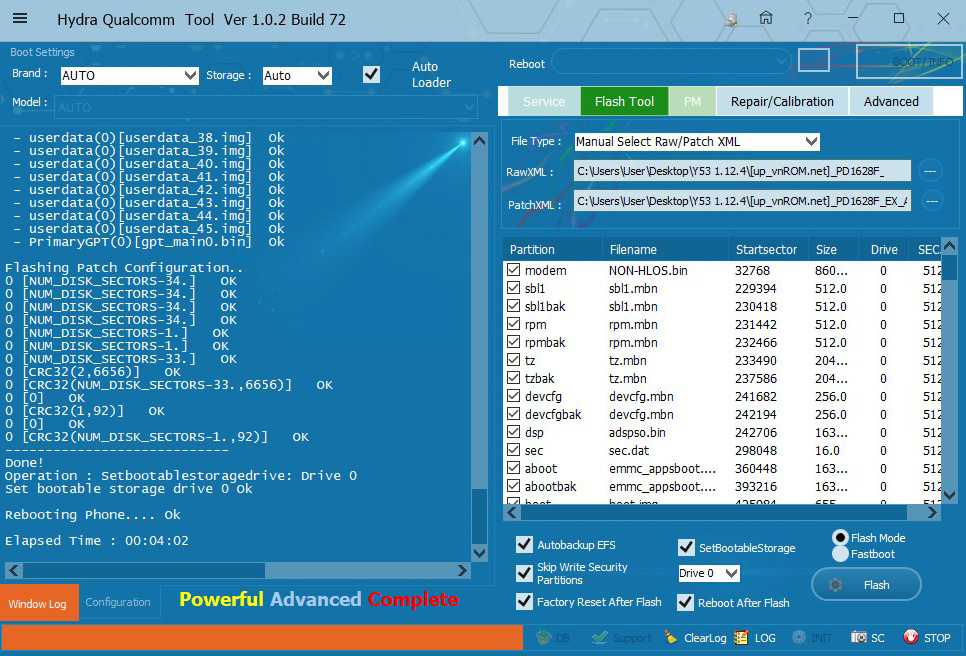Click the log horizontal scrollbar thumb
Screen dimensions: 966x656
(144, 570)
